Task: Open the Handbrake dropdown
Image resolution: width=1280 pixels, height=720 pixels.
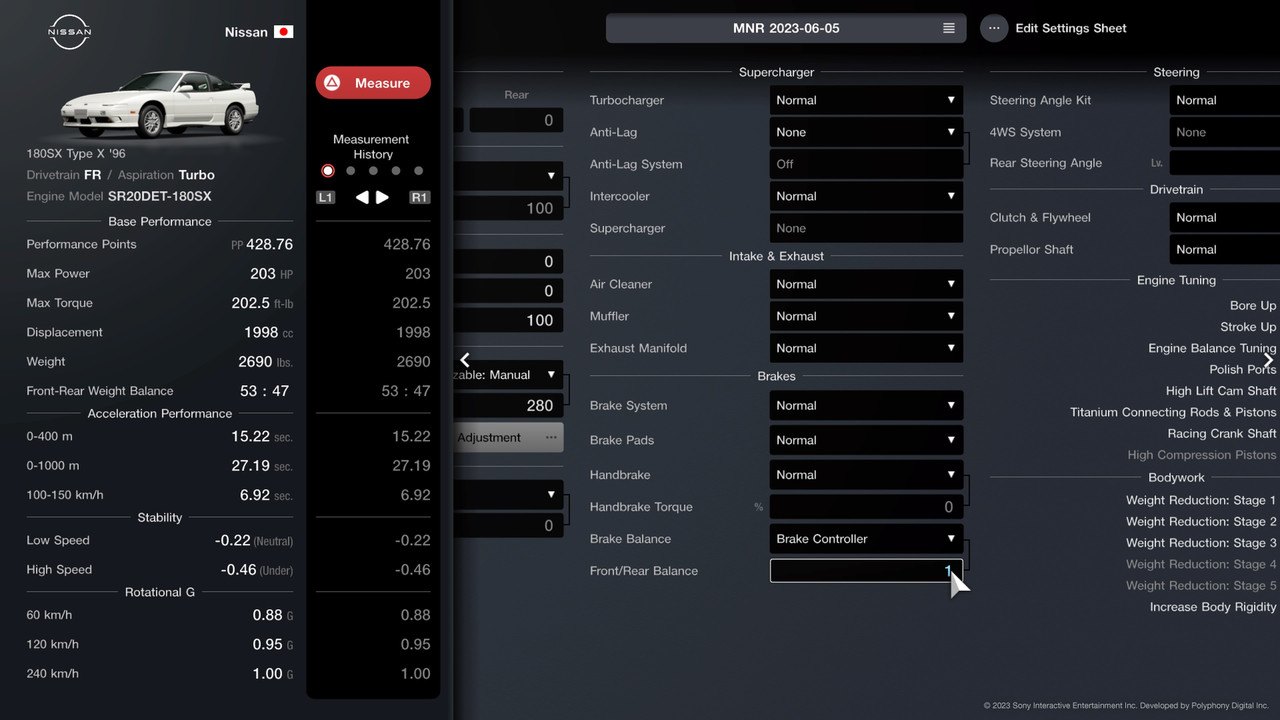Action: pos(867,475)
